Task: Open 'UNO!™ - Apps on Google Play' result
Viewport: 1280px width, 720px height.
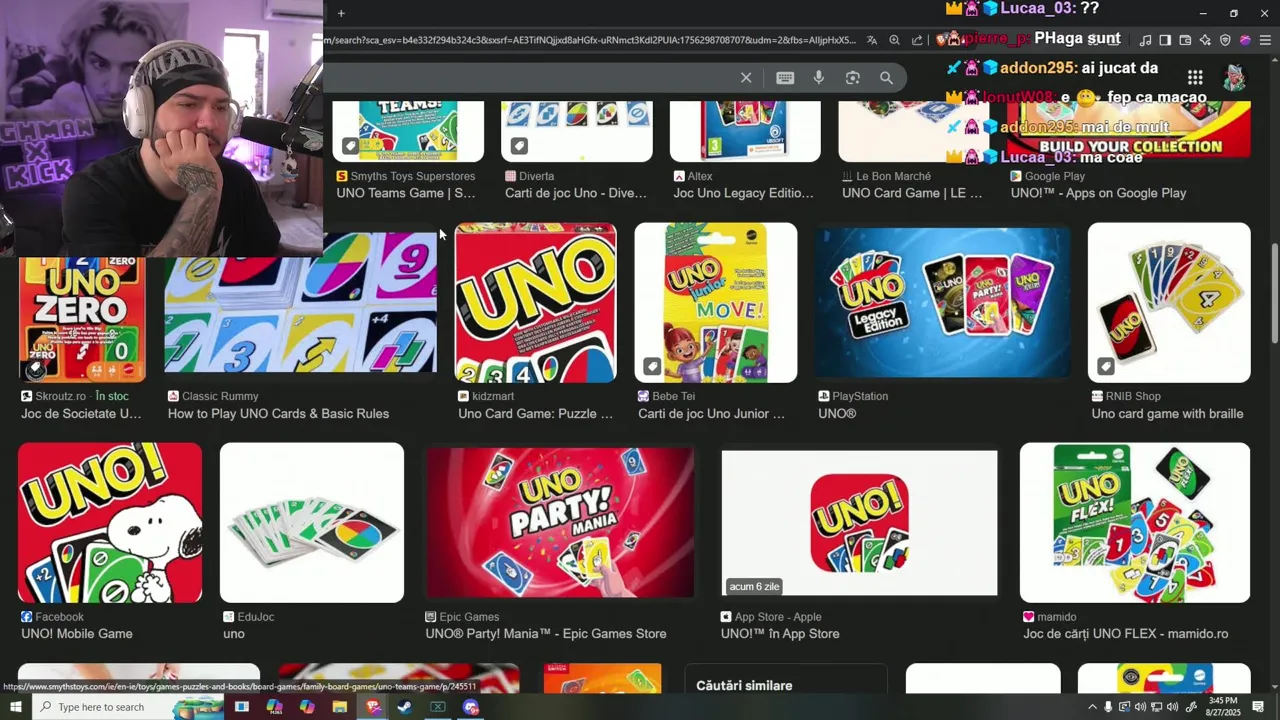Action: point(1098,193)
